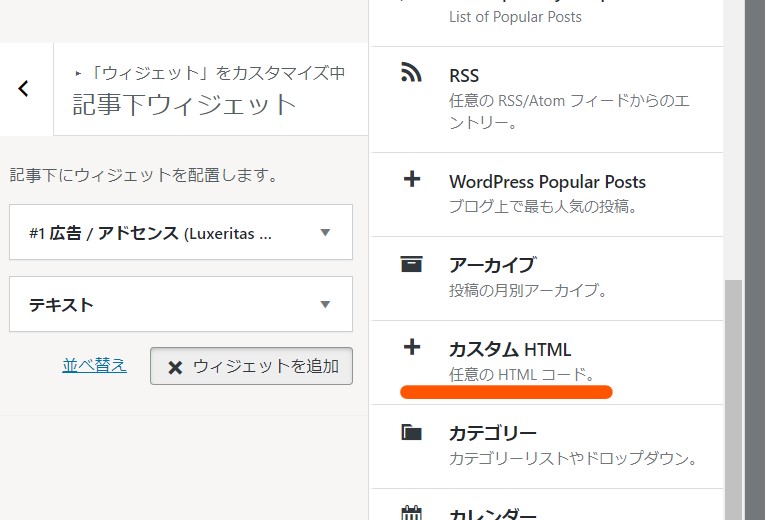Select the カレンダー widget title
This screenshot has height=520, width=765.
(x=492, y=514)
